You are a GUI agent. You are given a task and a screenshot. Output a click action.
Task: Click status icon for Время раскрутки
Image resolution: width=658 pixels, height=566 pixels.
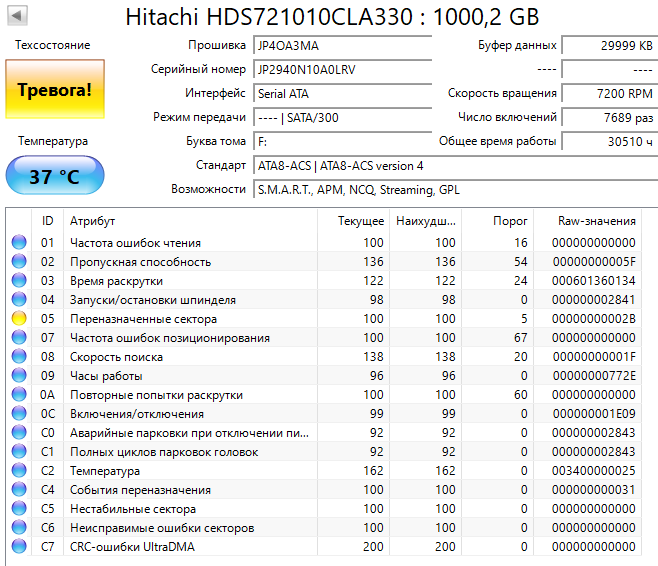(x=19, y=280)
